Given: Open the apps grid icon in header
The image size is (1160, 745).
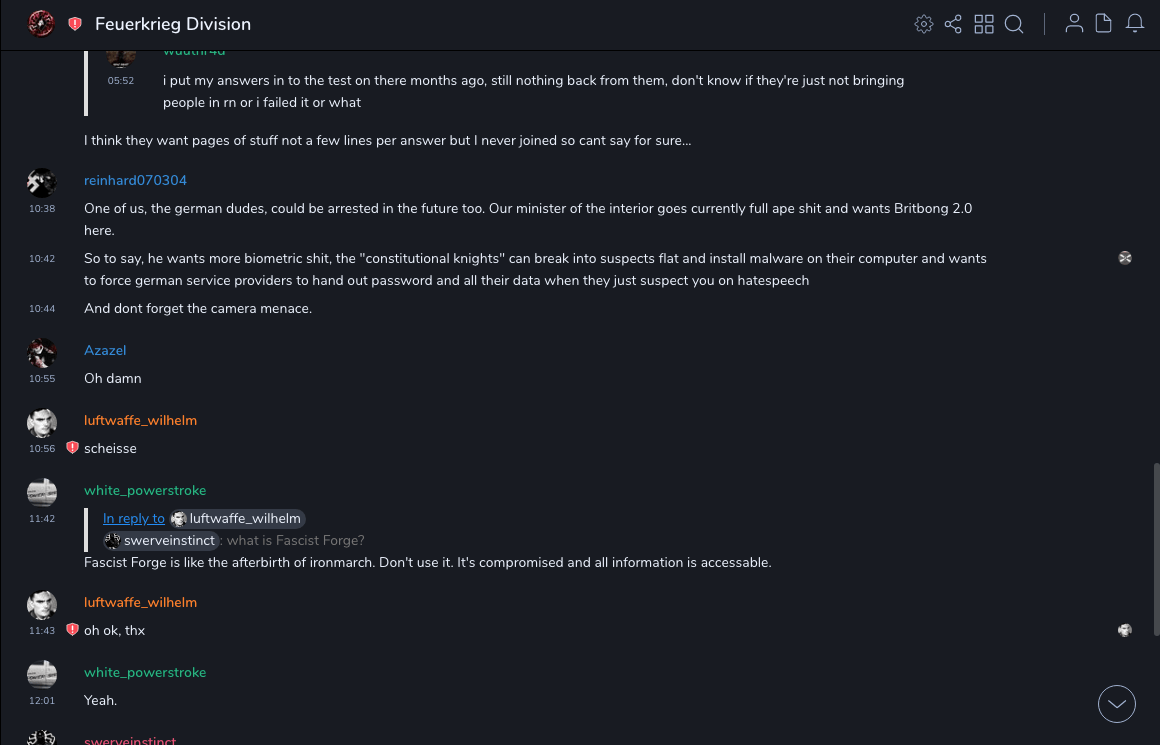Looking at the screenshot, I should point(984,24).
